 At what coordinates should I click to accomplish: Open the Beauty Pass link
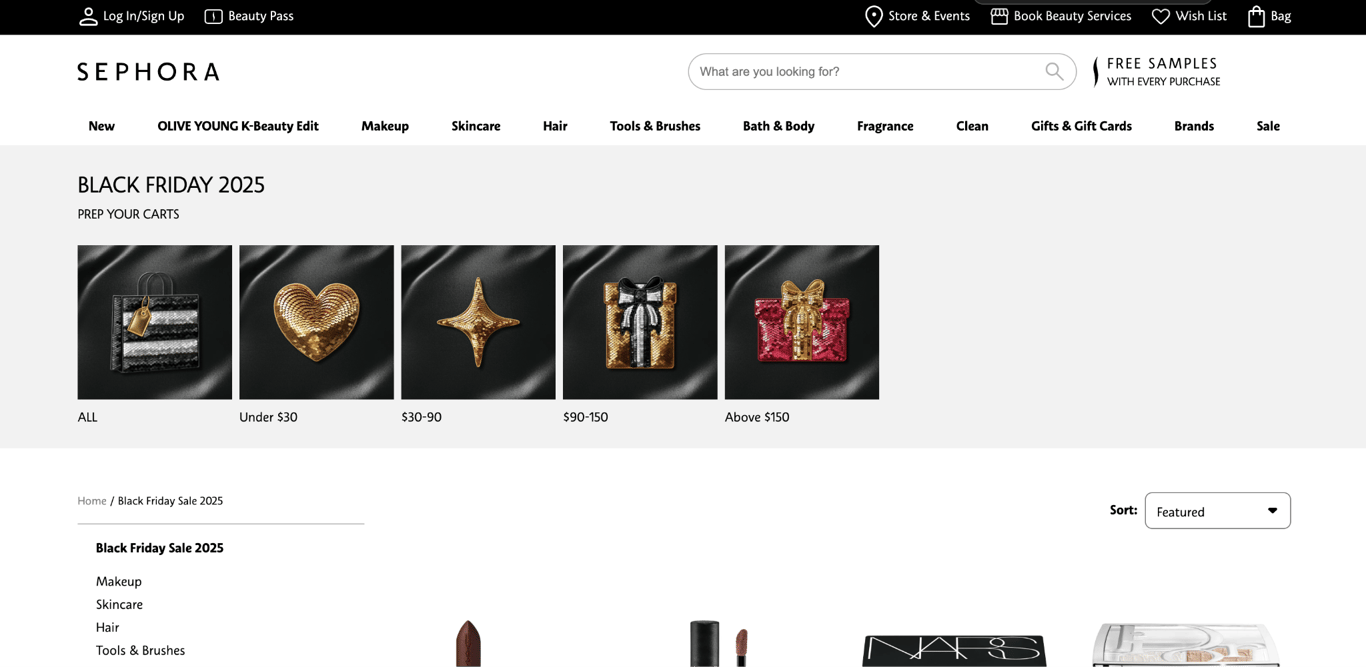[261, 16]
